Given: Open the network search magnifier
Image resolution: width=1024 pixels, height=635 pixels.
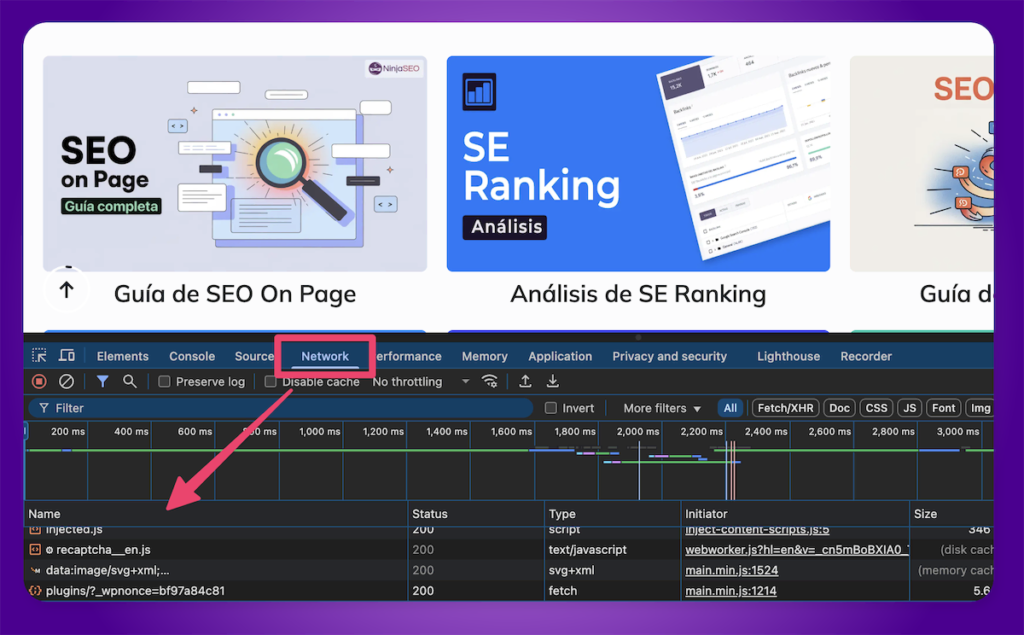Looking at the screenshot, I should coord(129,381).
